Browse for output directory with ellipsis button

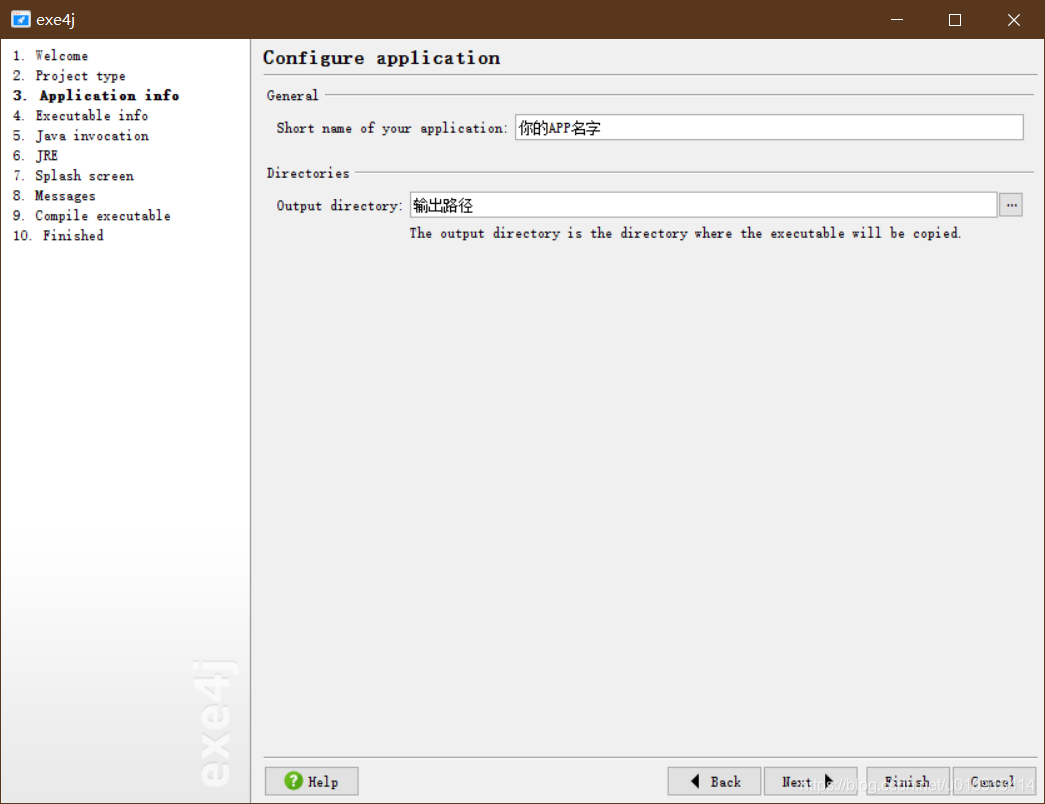(1011, 205)
